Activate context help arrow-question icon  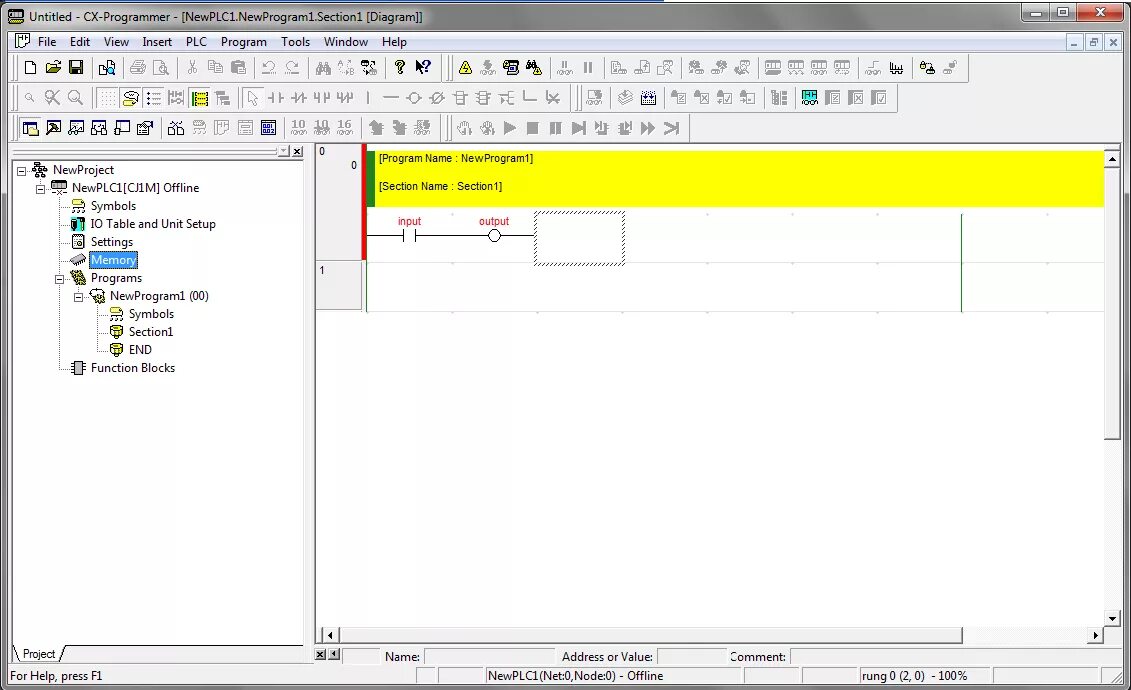tap(423, 68)
